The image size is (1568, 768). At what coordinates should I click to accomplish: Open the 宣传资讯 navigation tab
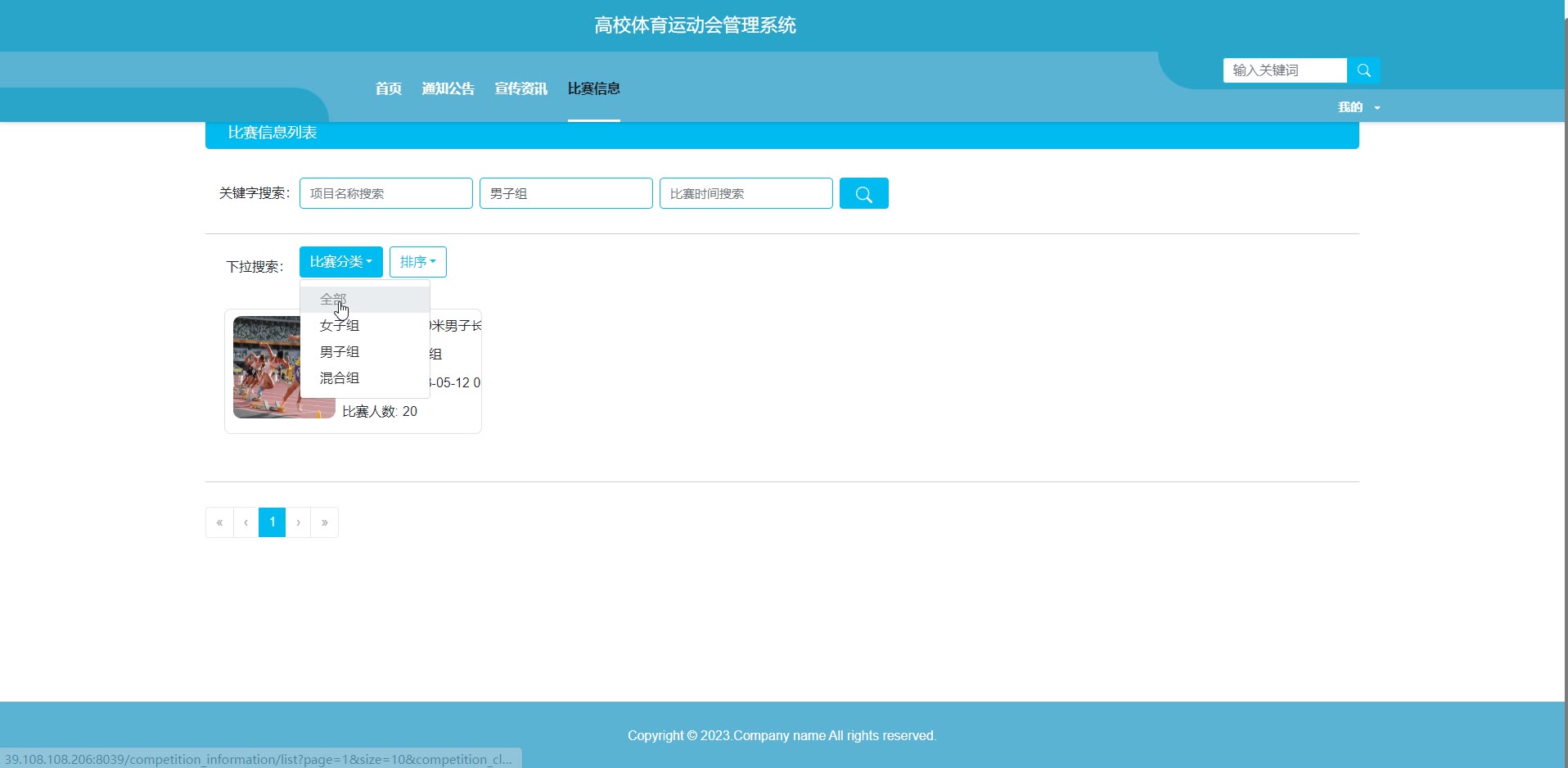(x=520, y=88)
